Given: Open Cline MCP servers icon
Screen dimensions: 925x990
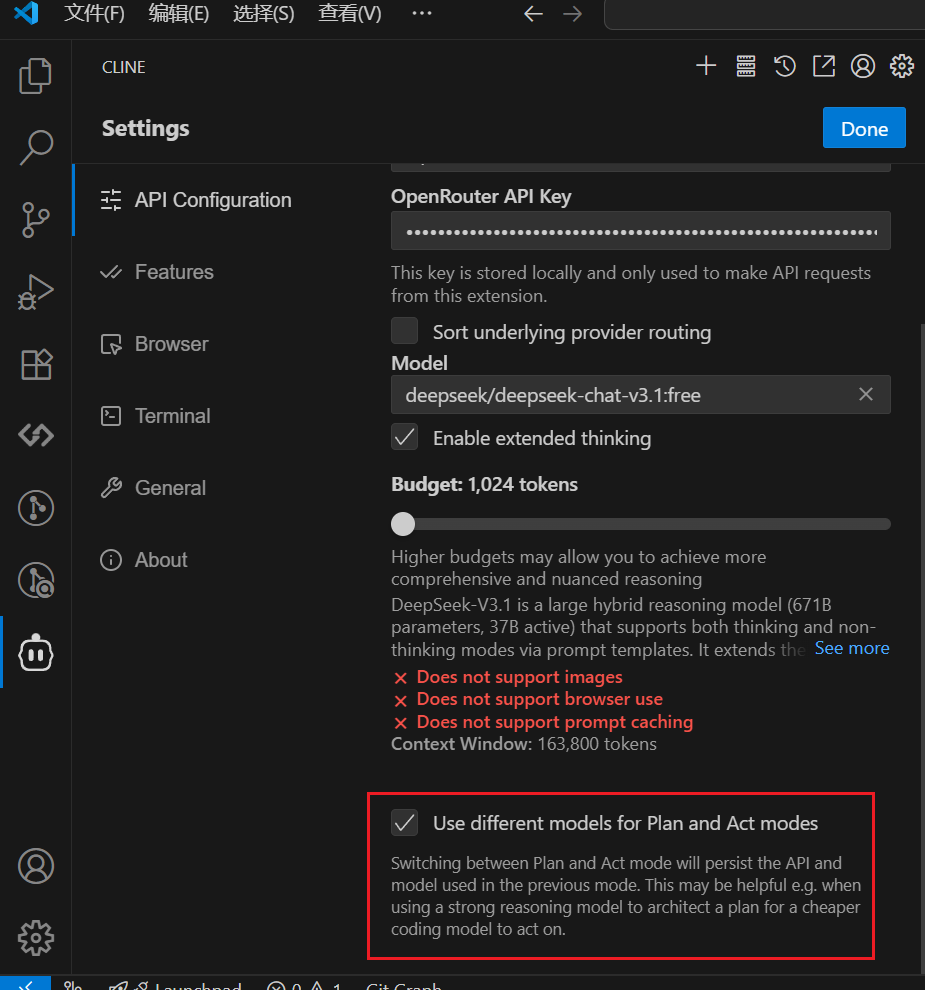Looking at the screenshot, I should tap(746, 66).
